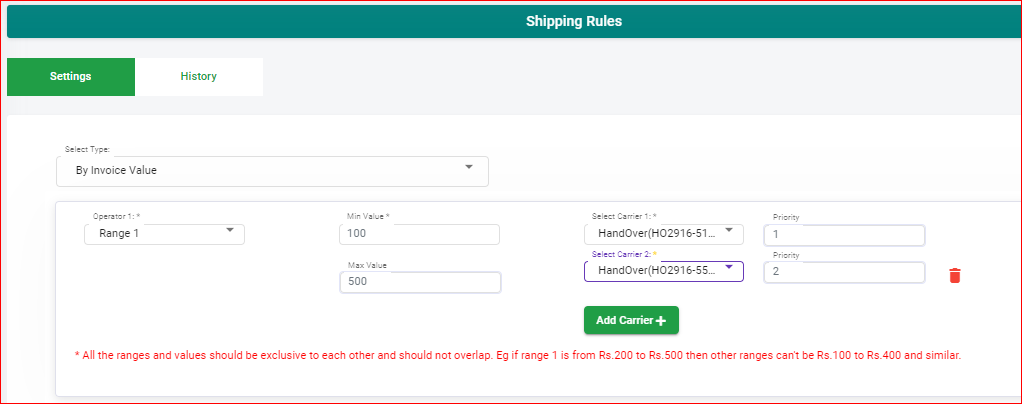Click the Priority field containing 2
1022x404 pixels.
tap(844, 272)
